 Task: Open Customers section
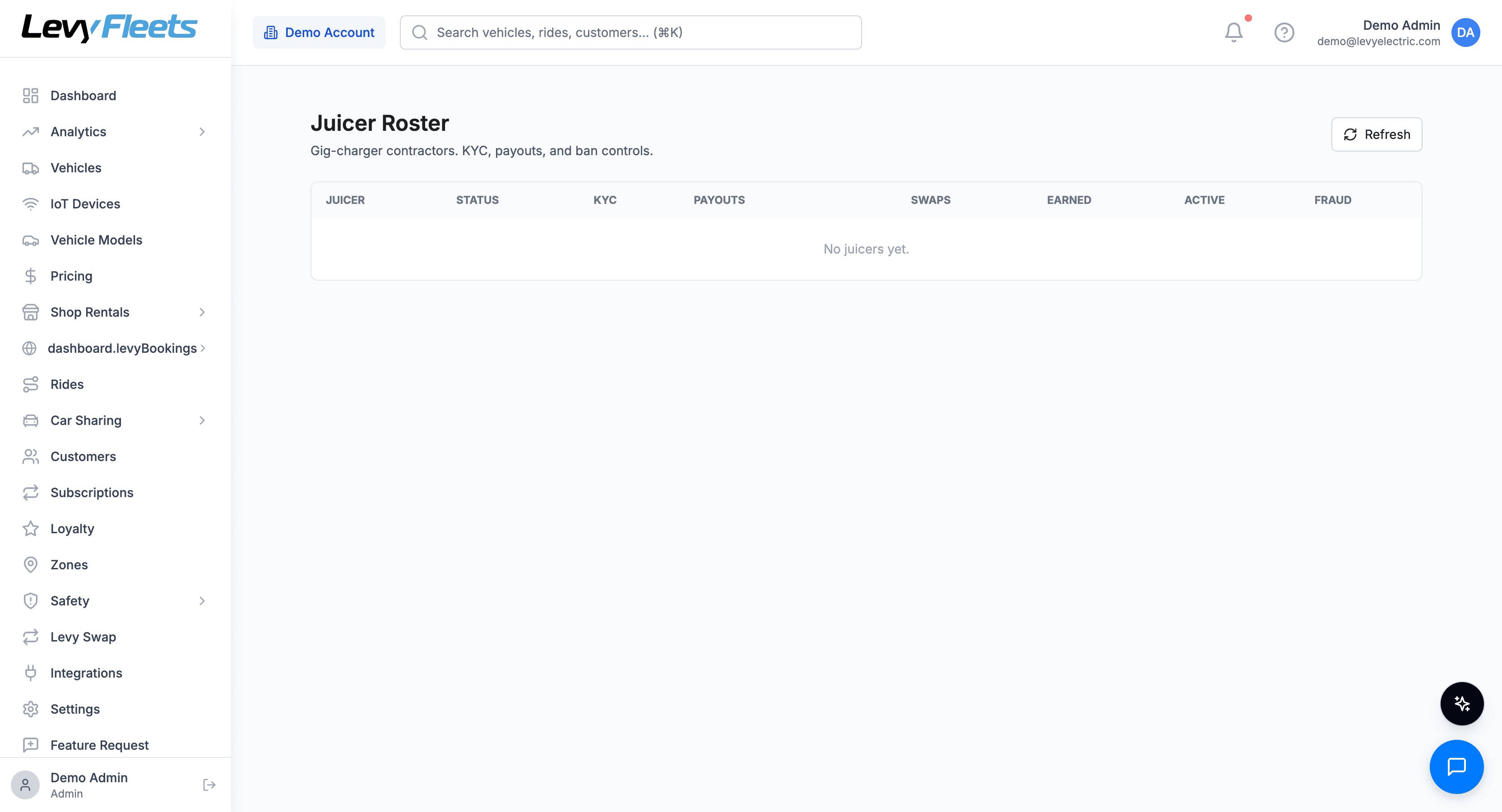[x=116, y=457]
